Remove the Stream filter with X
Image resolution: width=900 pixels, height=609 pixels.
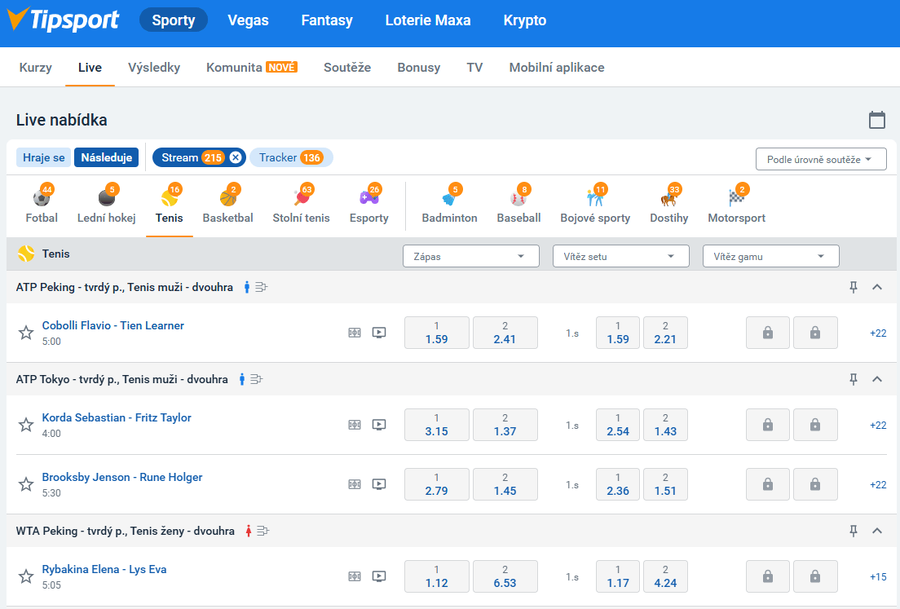coord(235,157)
